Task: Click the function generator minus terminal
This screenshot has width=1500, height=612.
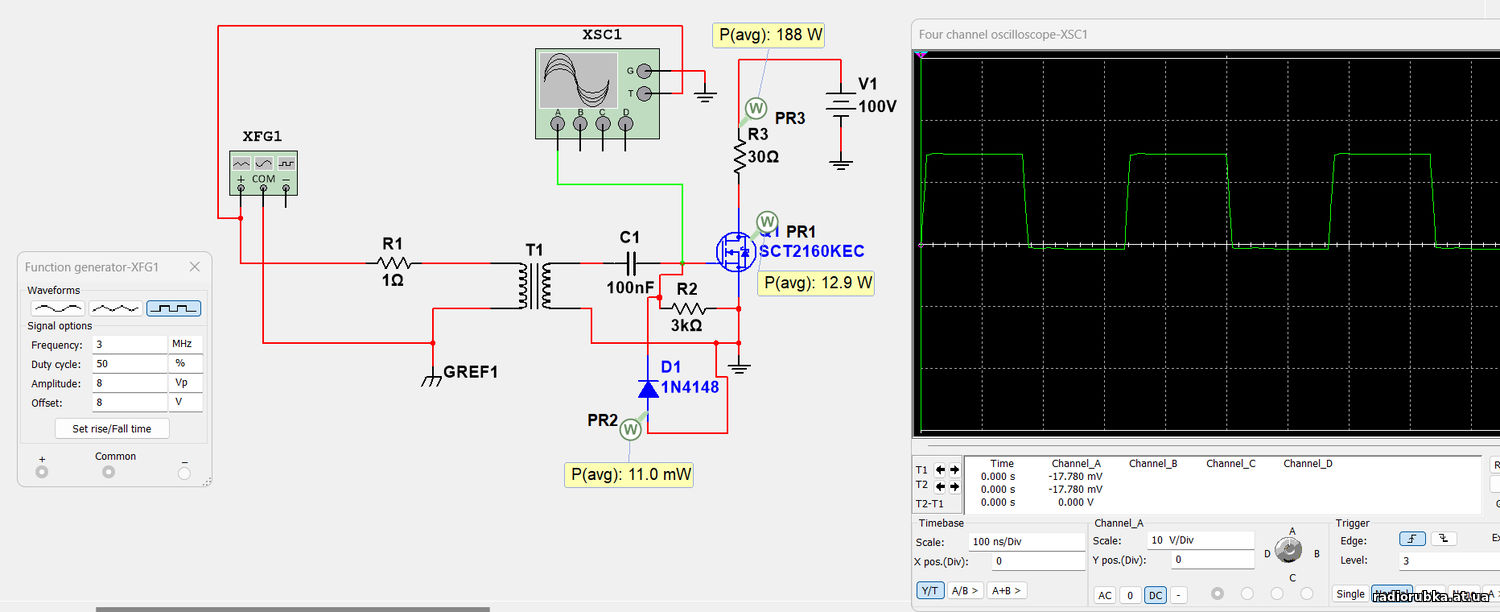Action: coord(184,473)
